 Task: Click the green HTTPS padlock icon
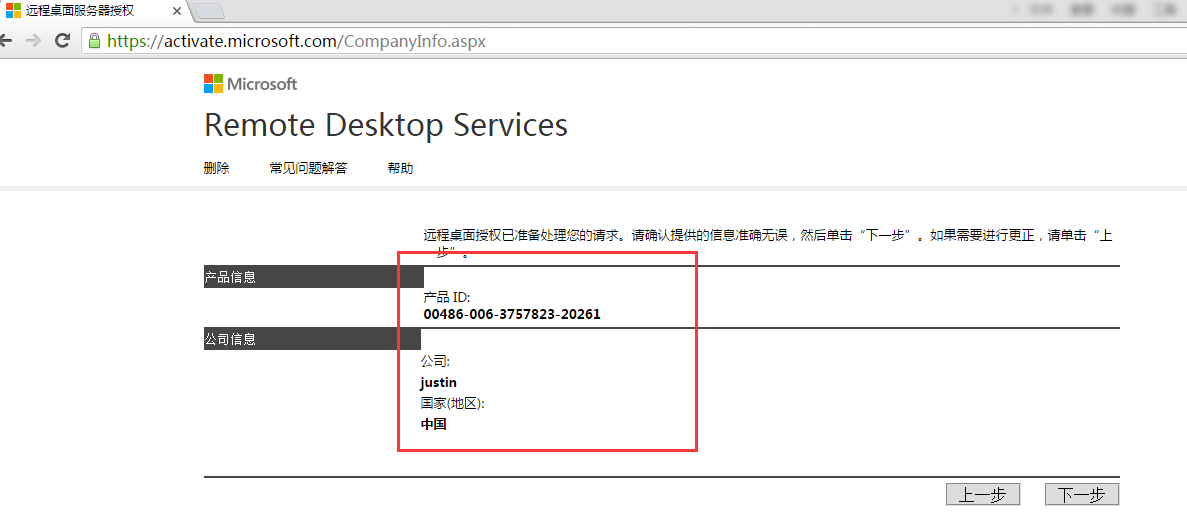pos(95,41)
